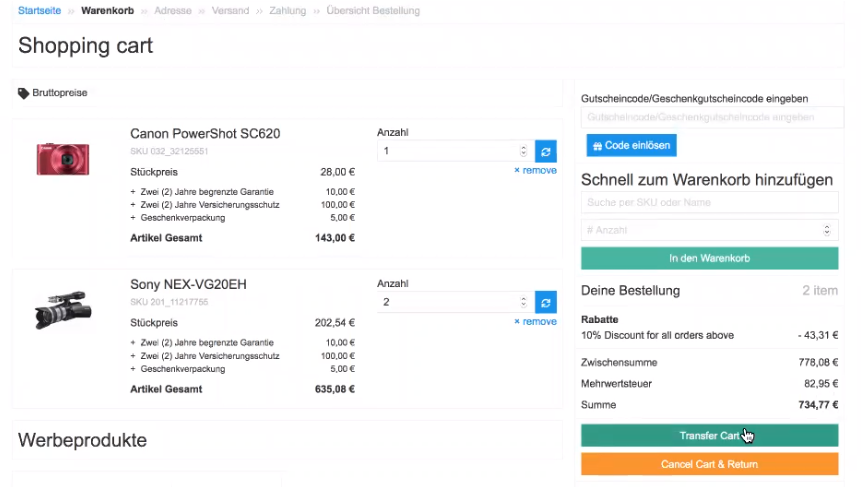Click the Bruttopreise price tag icon
The width and height of the screenshot is (861, 487).
(23, 93)
